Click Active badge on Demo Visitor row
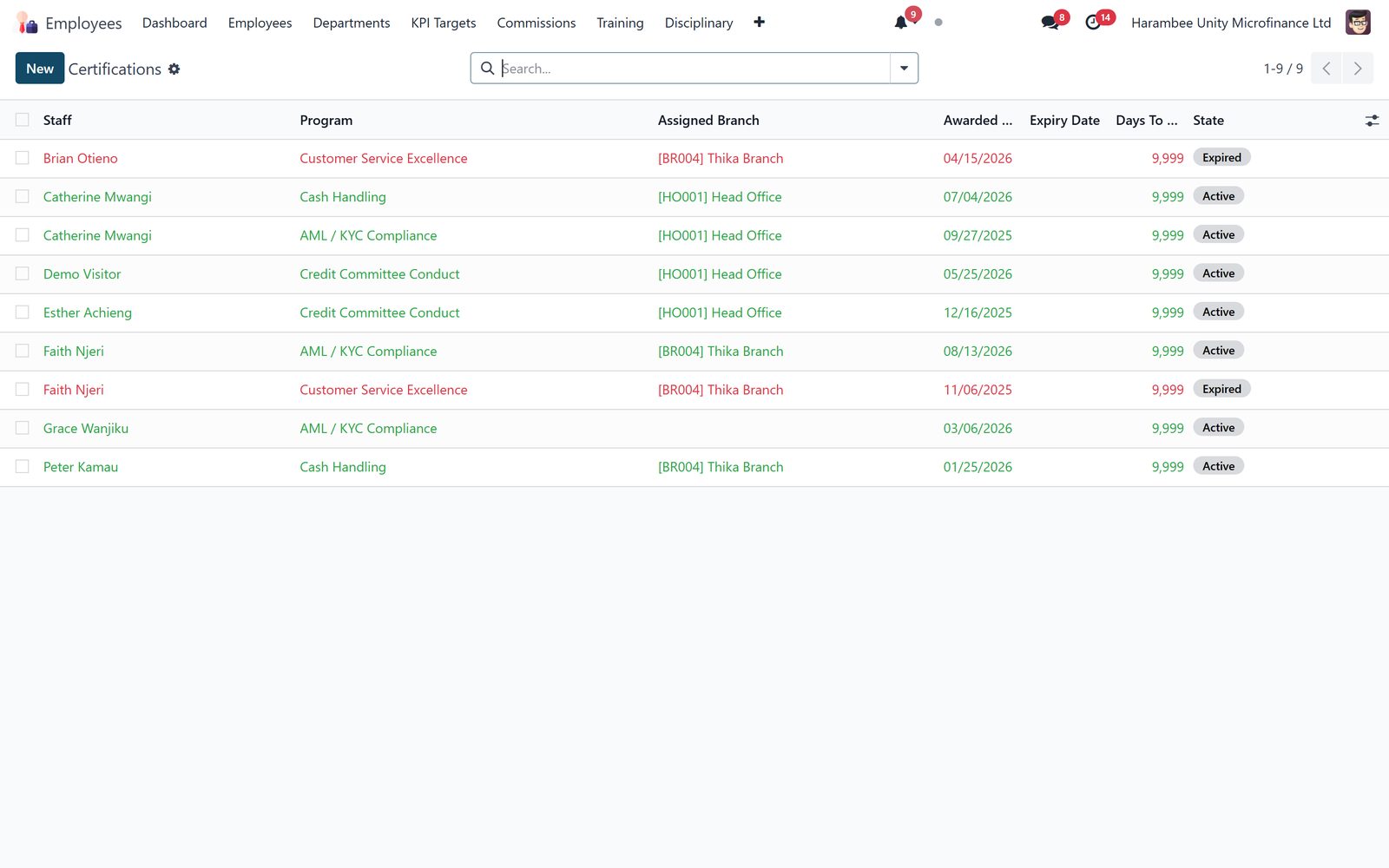 pos(1218,273)
